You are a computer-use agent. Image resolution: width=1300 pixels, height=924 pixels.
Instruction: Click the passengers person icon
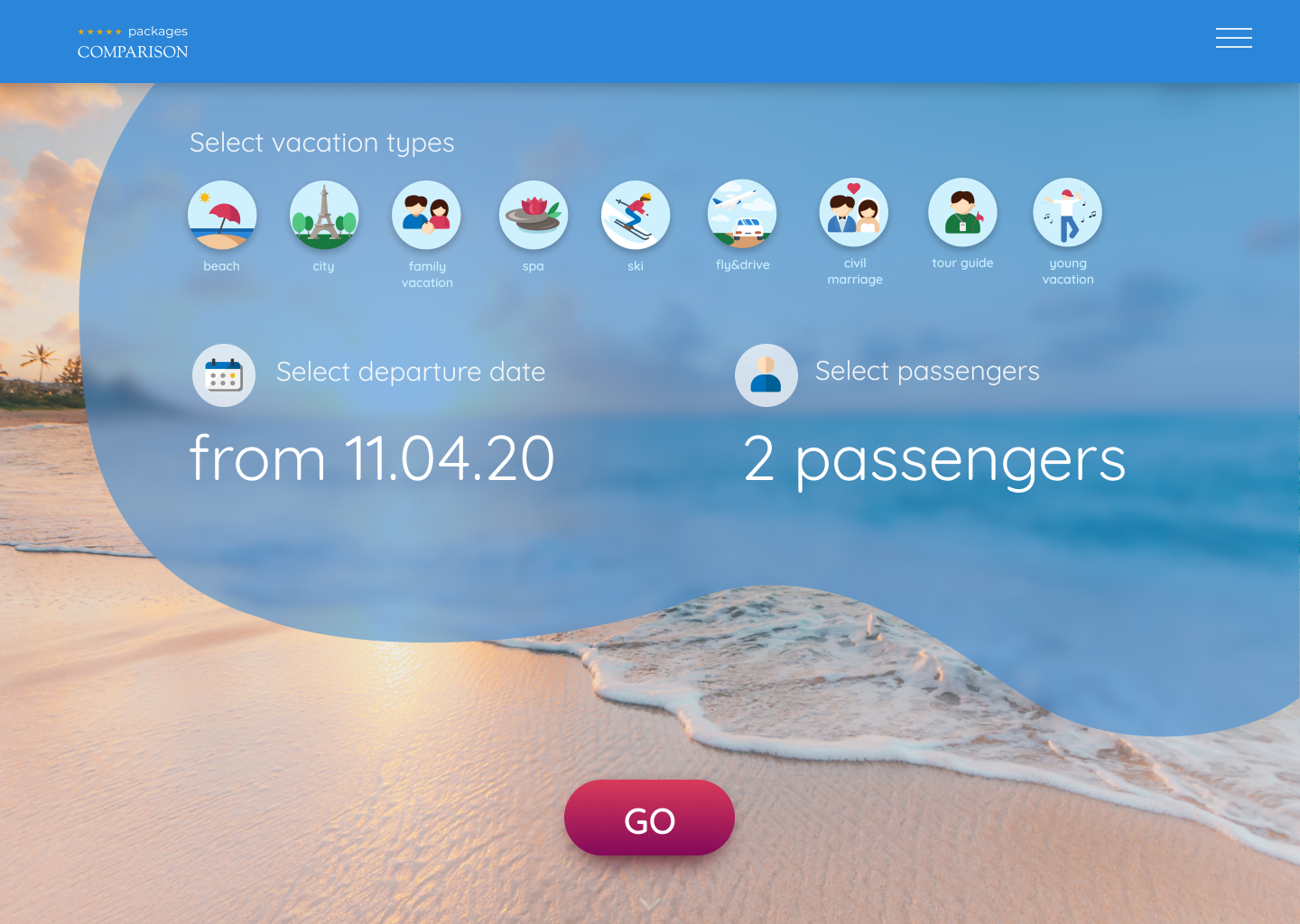[766, 375]
